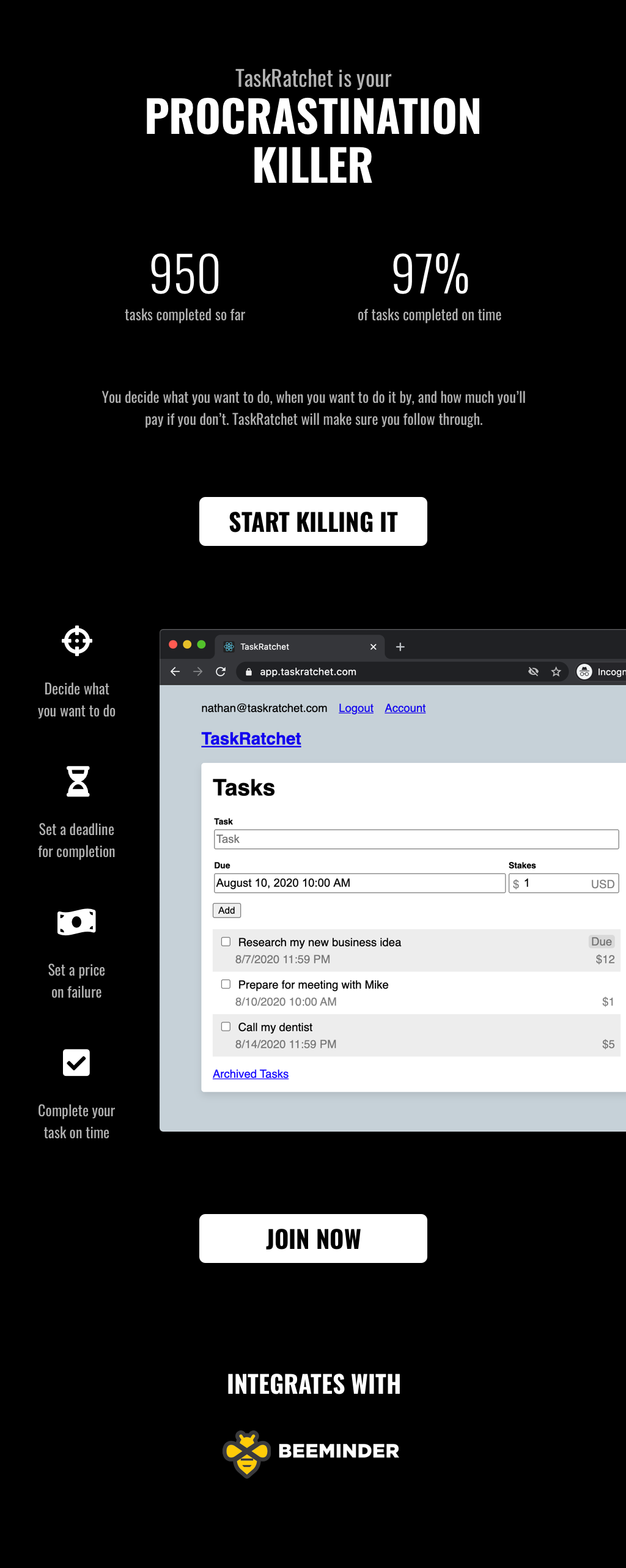Click the INTEGRATES WITH heading
Screen dimensions: 626x1568
pos(314,1384)
